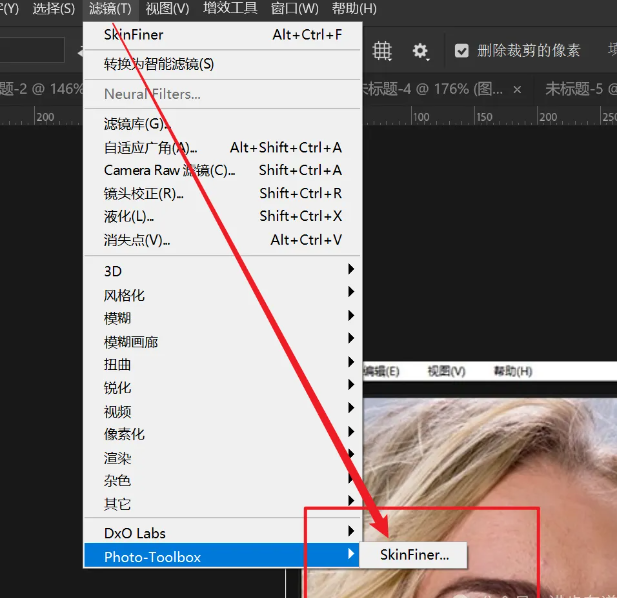Launch the 液化 liquify filter
Image resolution: width=617 pixels, height=598 pixels.
point(129,216)
